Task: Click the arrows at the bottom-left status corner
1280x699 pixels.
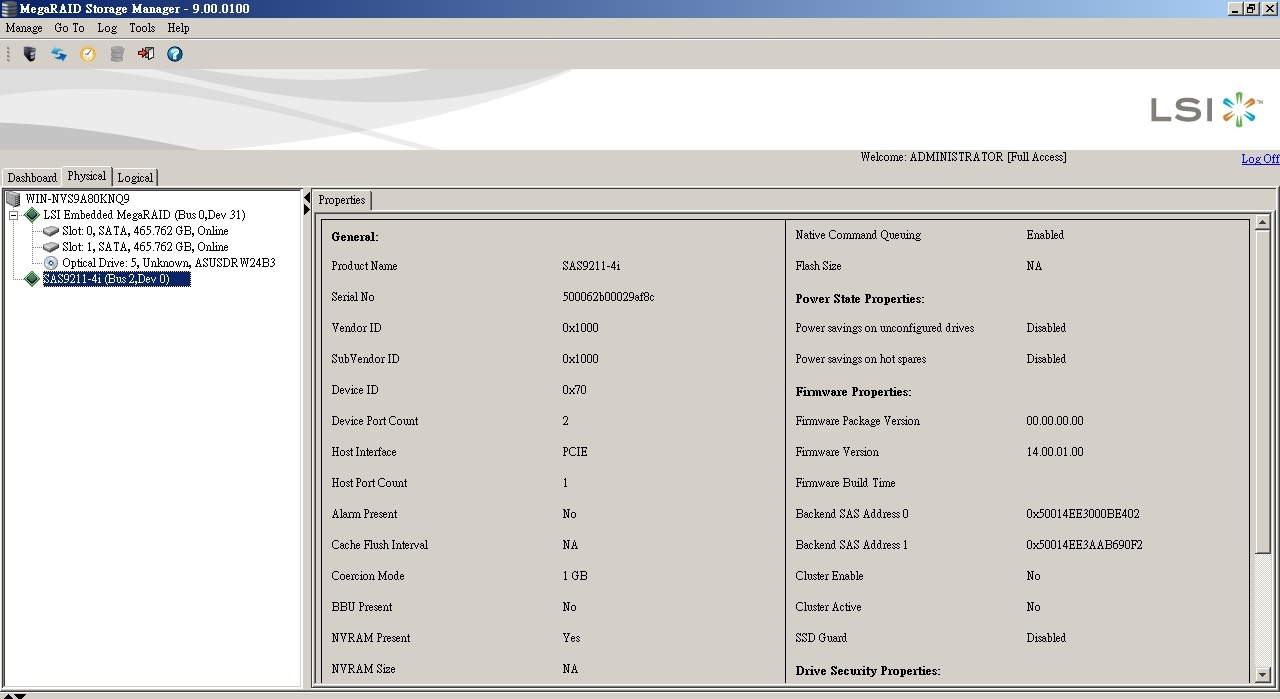Action: click(13, 694)
